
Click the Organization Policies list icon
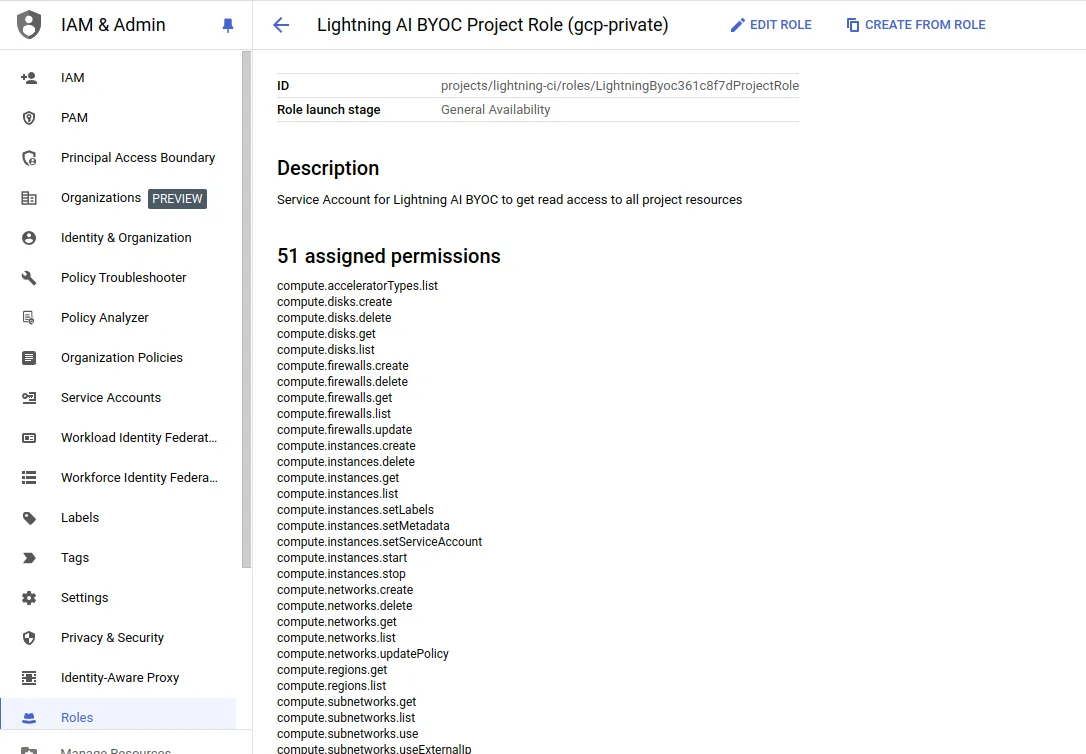[x=29, y=358]
